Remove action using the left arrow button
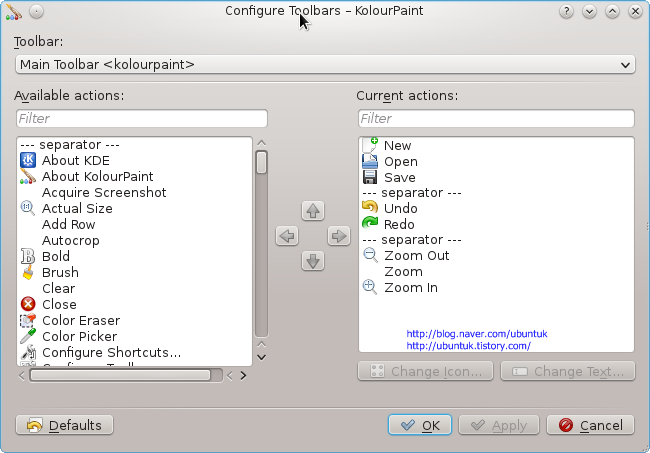The width and height of the screenshot is (650, 453). [287, 236]
